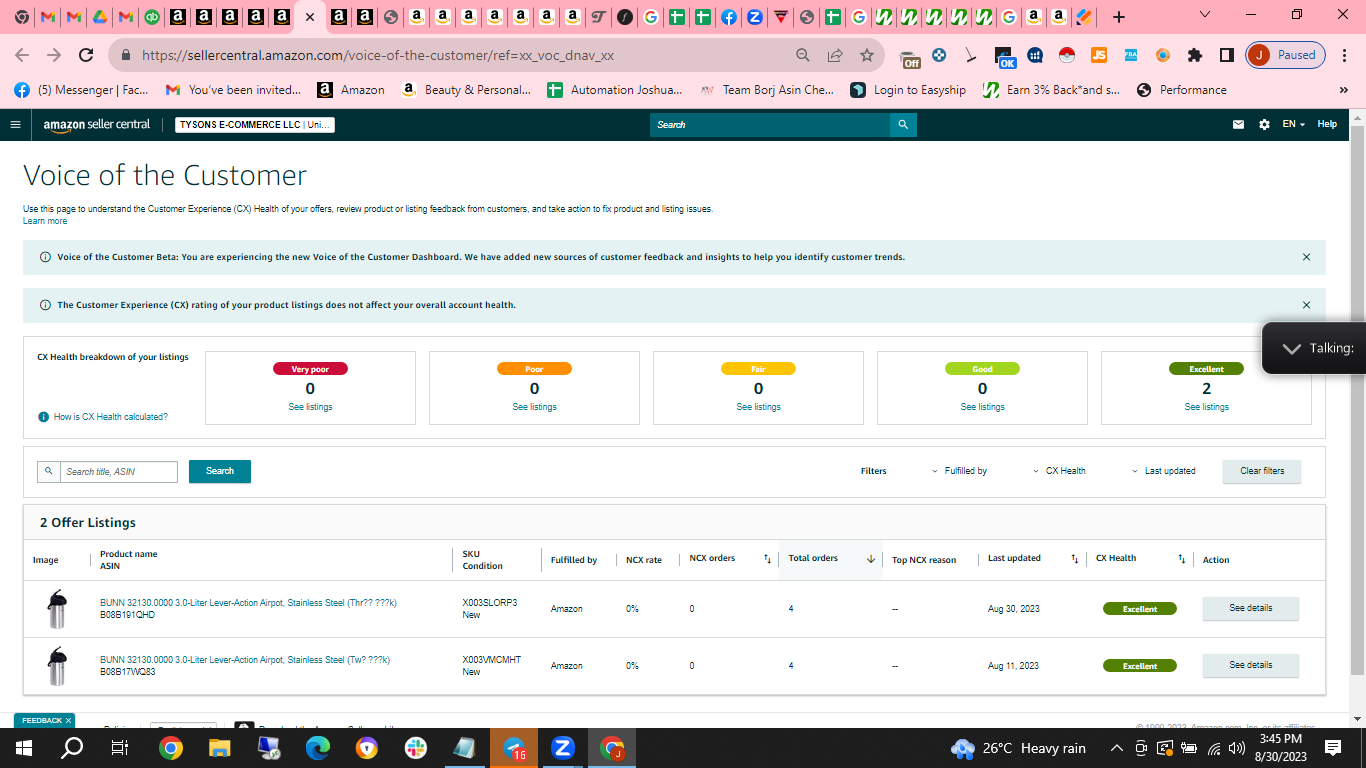Dismiss the Voice of the Customer Beta banner
This screenshot has width=1366, height=768.
1306,257
